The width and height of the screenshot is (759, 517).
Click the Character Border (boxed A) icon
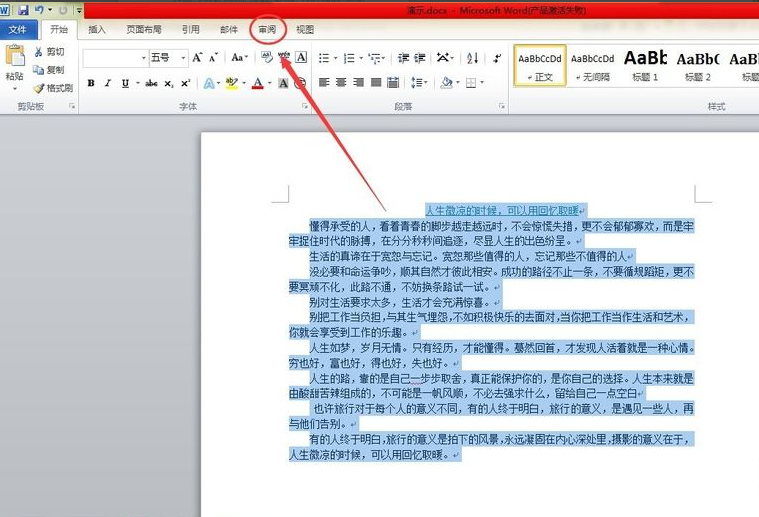301,58
